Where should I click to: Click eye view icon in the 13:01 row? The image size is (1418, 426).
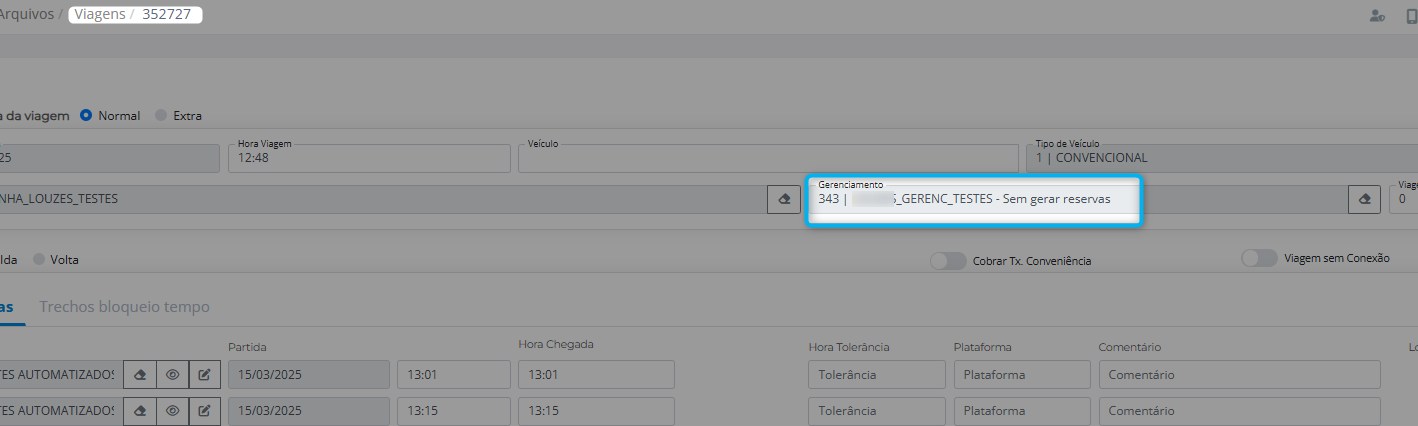coord(172,375)
